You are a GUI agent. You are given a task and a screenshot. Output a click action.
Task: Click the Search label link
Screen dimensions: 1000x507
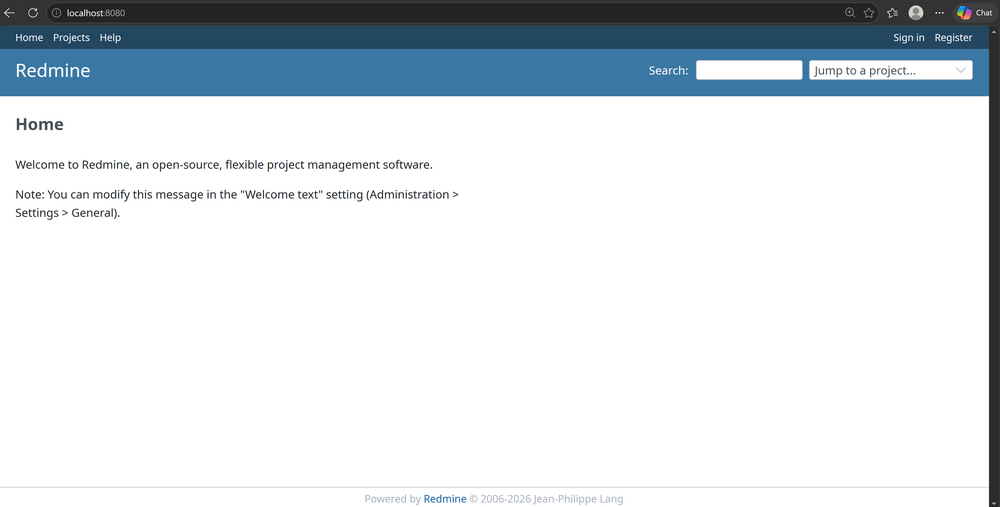point(668,71)
